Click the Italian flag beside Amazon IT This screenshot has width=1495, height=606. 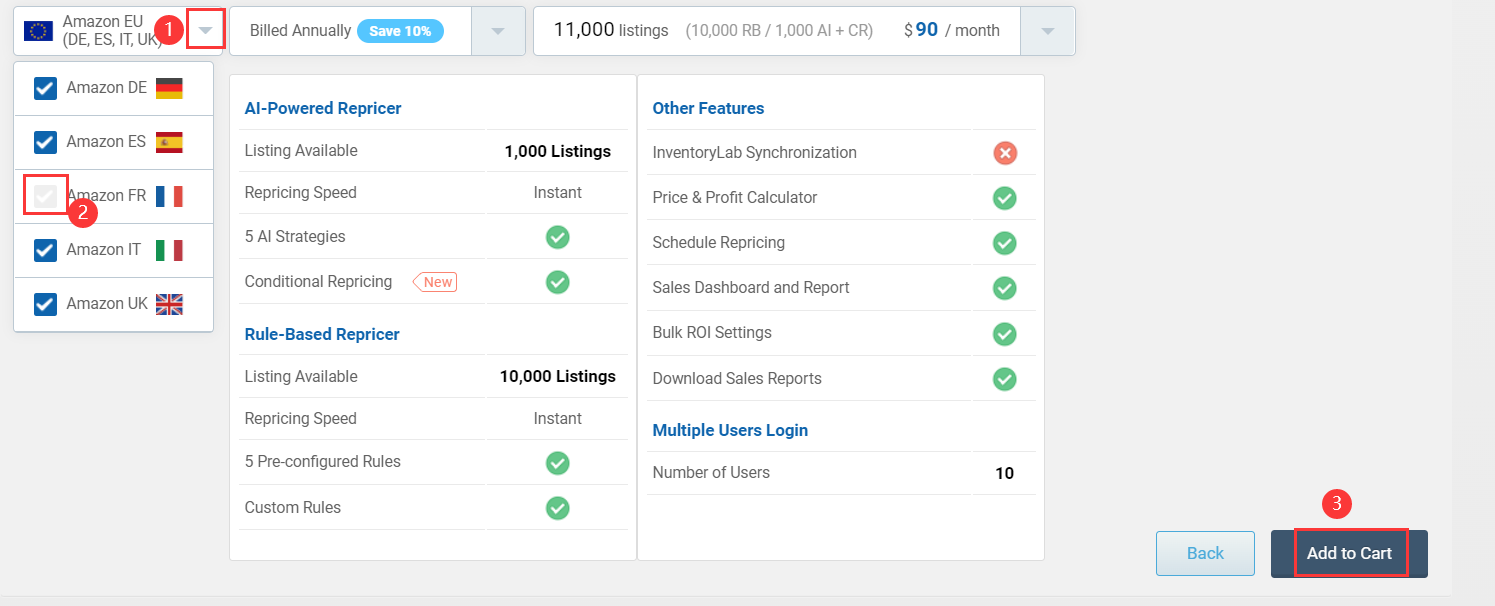(x=169, y=250)
